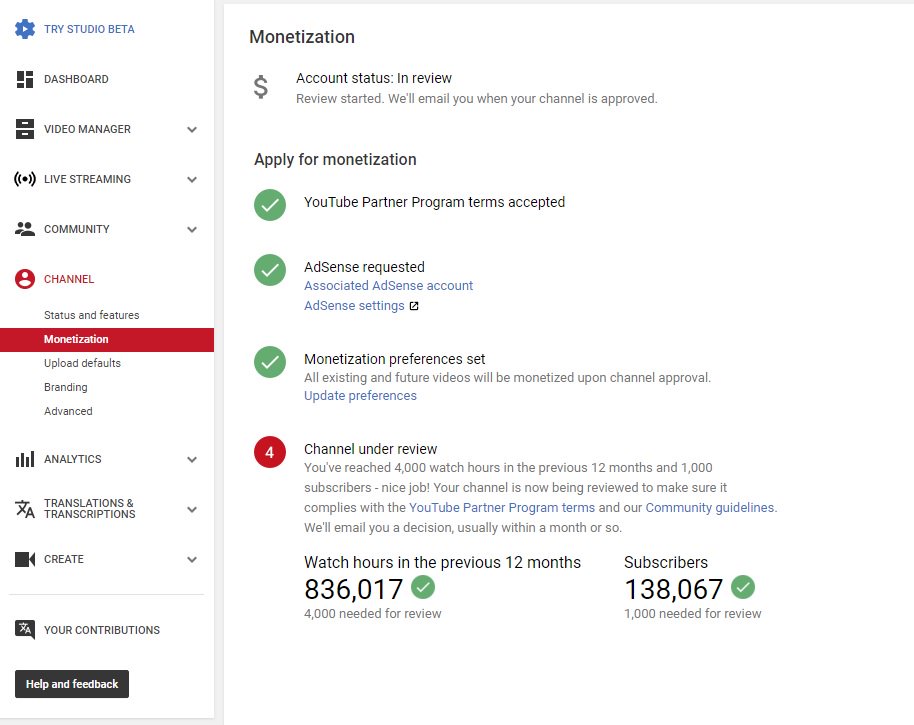The height and width of the screenshot is (725, 914).
Task: Select the CHANNEL section label
Action: tap(69, 279)
